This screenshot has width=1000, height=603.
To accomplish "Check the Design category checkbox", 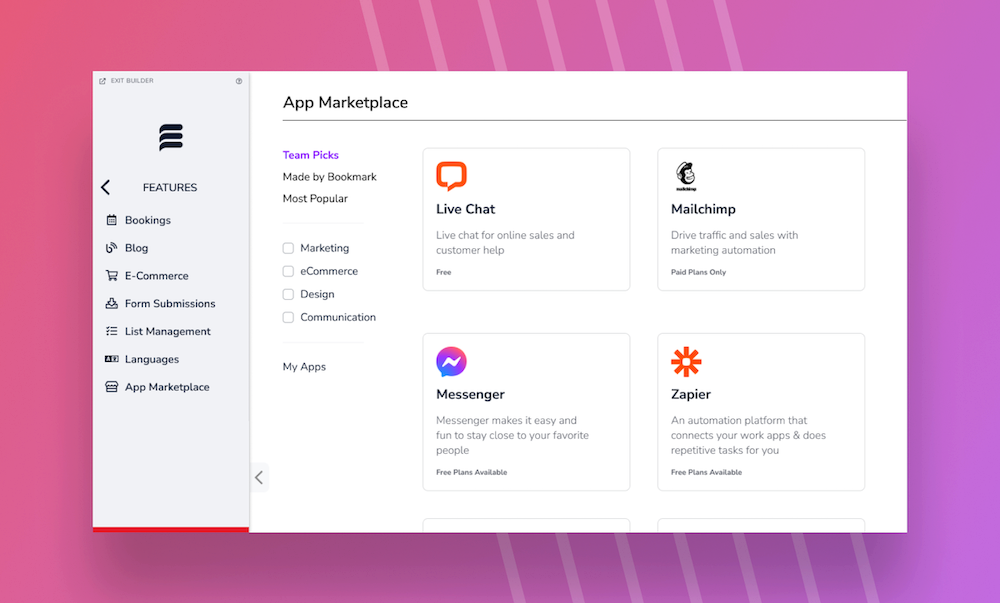I will click(288, 294).
